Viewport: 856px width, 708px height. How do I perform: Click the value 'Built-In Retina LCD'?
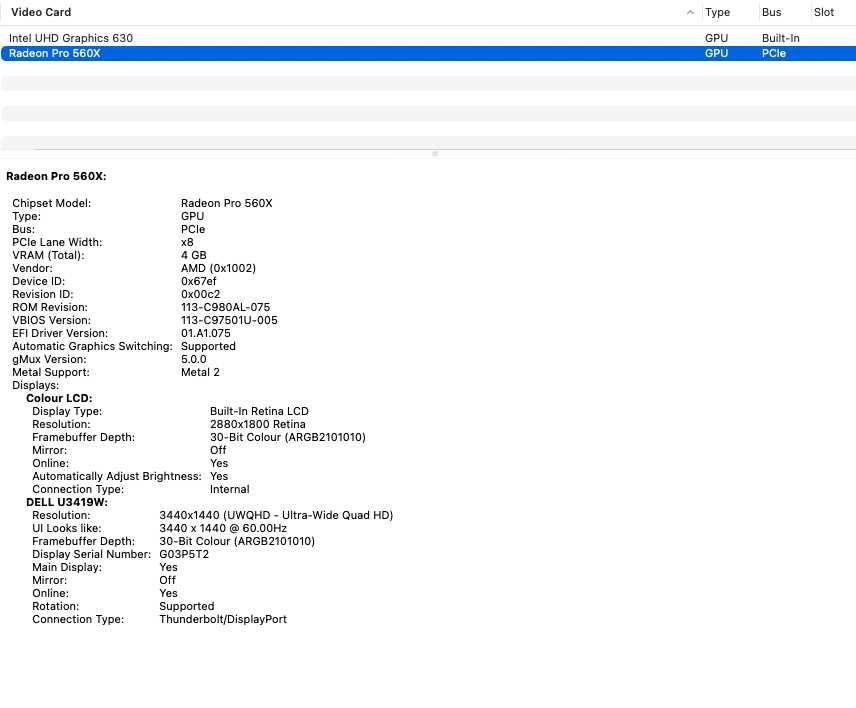pyautogui.click(x=259, y=412)
